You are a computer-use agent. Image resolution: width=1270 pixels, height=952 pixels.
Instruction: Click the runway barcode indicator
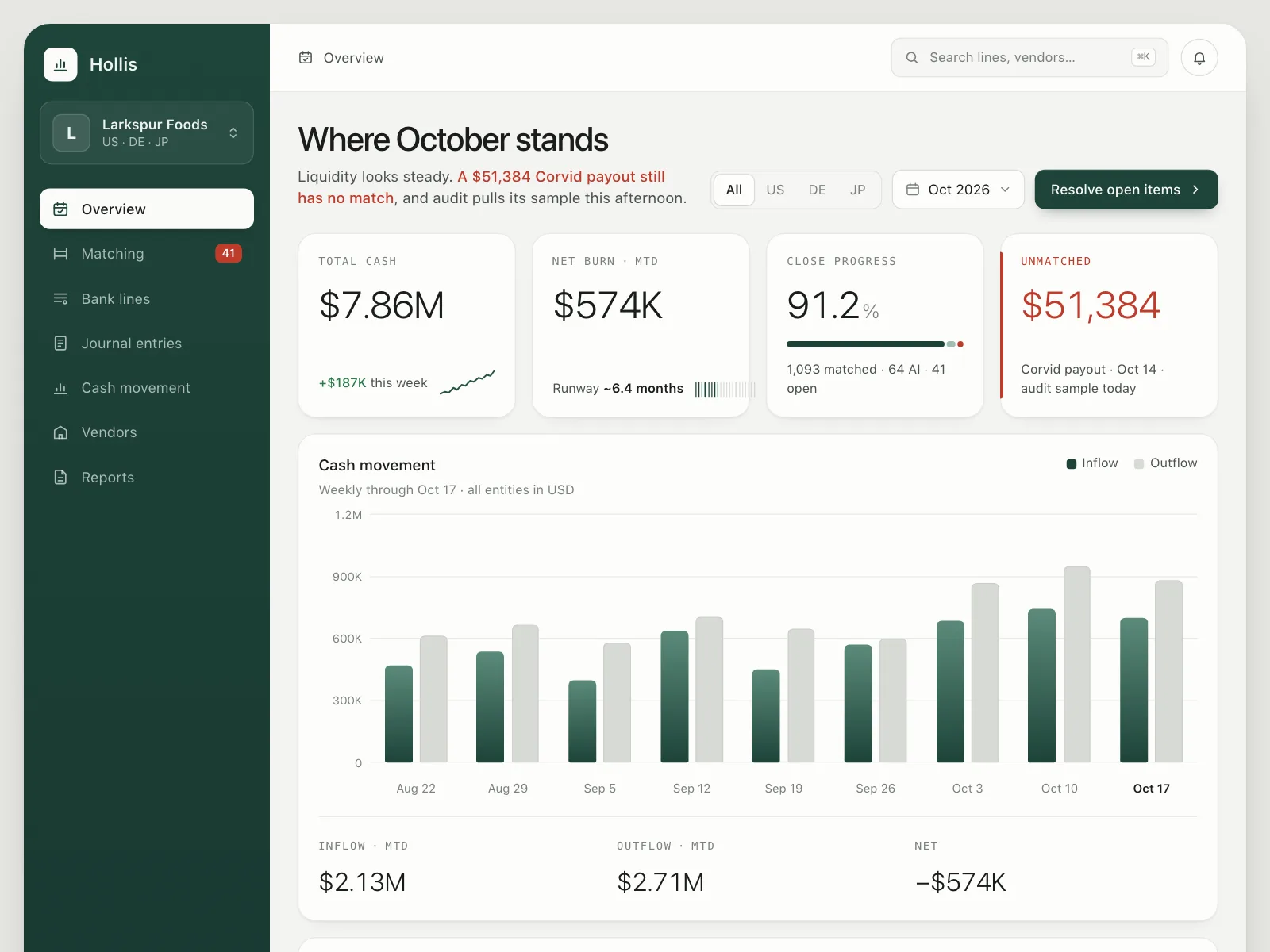[x=725, y=389]
